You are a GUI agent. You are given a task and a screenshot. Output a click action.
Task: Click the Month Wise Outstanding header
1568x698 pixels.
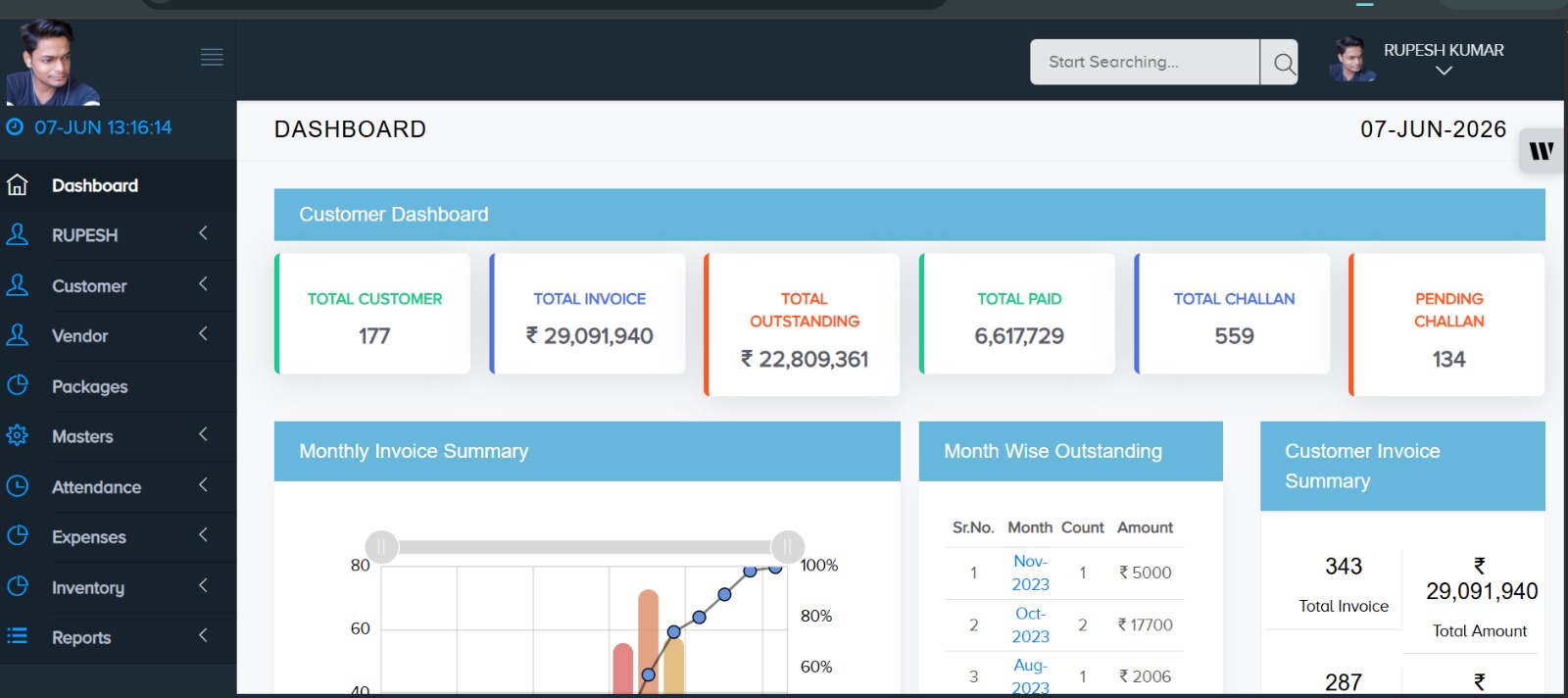[x=1071, y=451]
